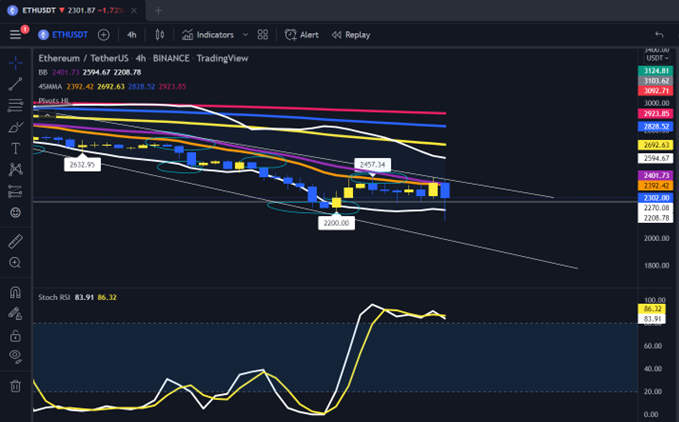The image size is (679, 422).
Task: Click the 3124.81 green price label
Action: click(x=656, y=71)
